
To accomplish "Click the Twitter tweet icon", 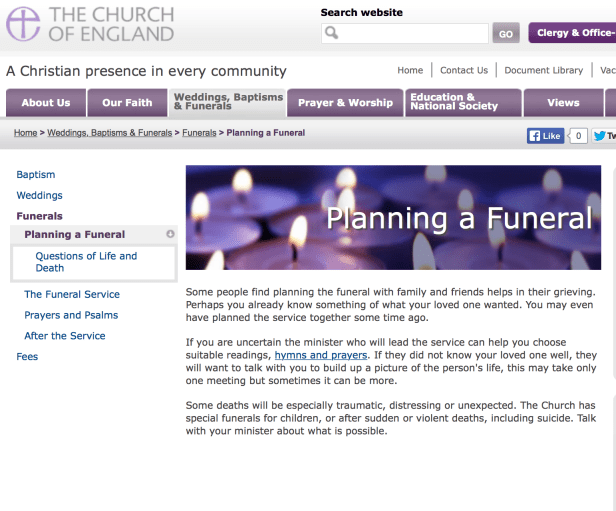I will pos(602,136).
